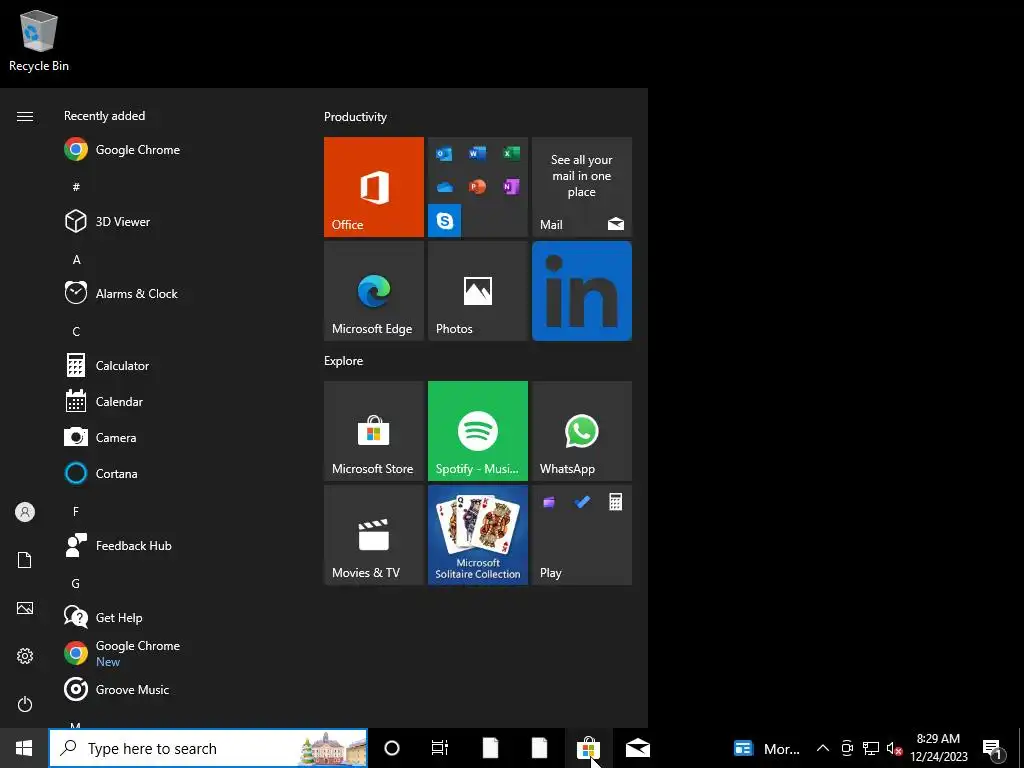Focus the taskbar search box
Viewport: 1024px width, 768px height.
coord(208,748)
